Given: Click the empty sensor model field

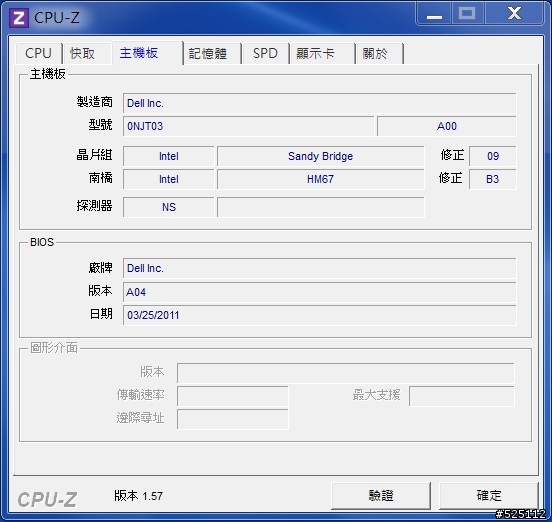Looking at the screenshot, I should pos(321,207).
